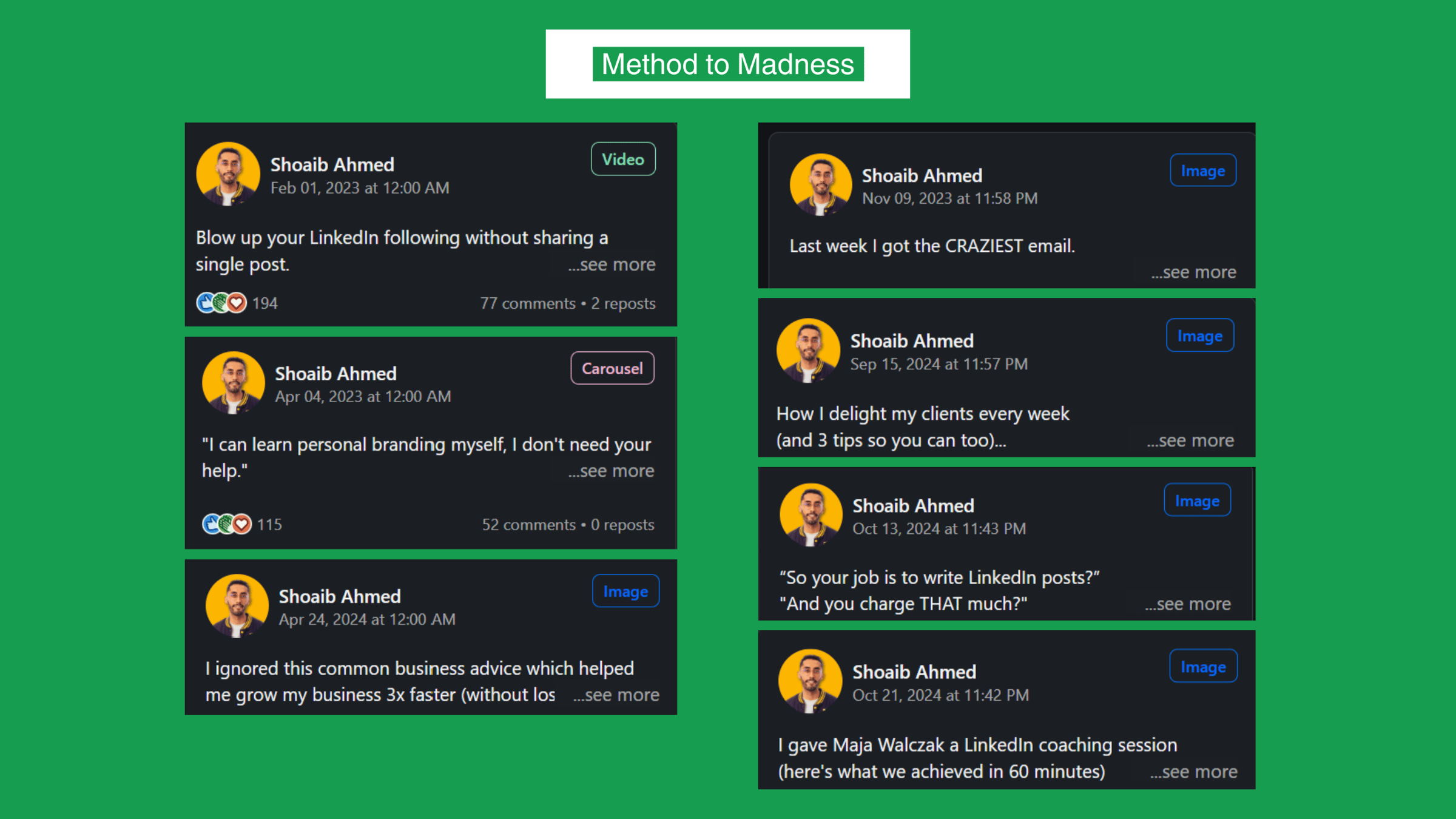Click Shoaib Ahmed's avatar on the Feb 01, 2023 post
Screen dimensions: 1456x819
228,174
